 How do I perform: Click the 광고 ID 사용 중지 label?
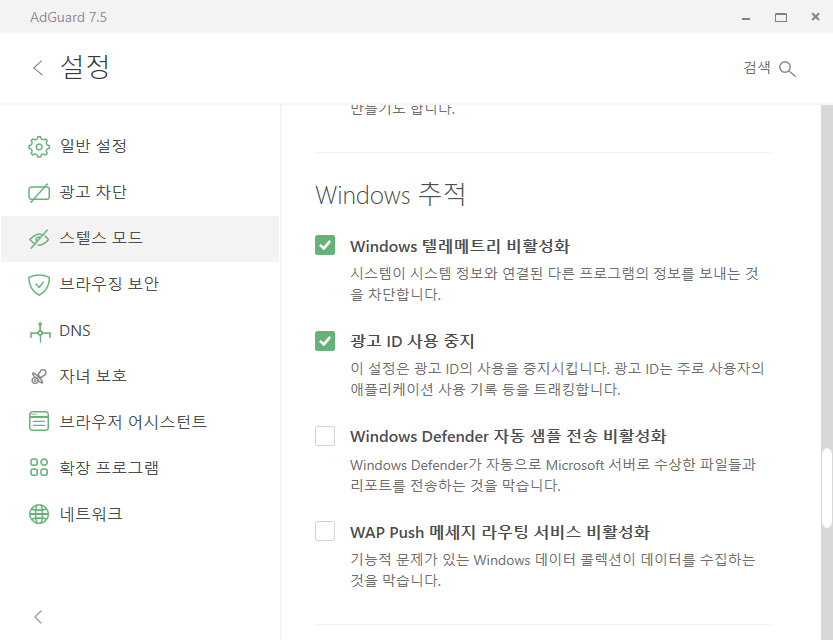[412, 341]
